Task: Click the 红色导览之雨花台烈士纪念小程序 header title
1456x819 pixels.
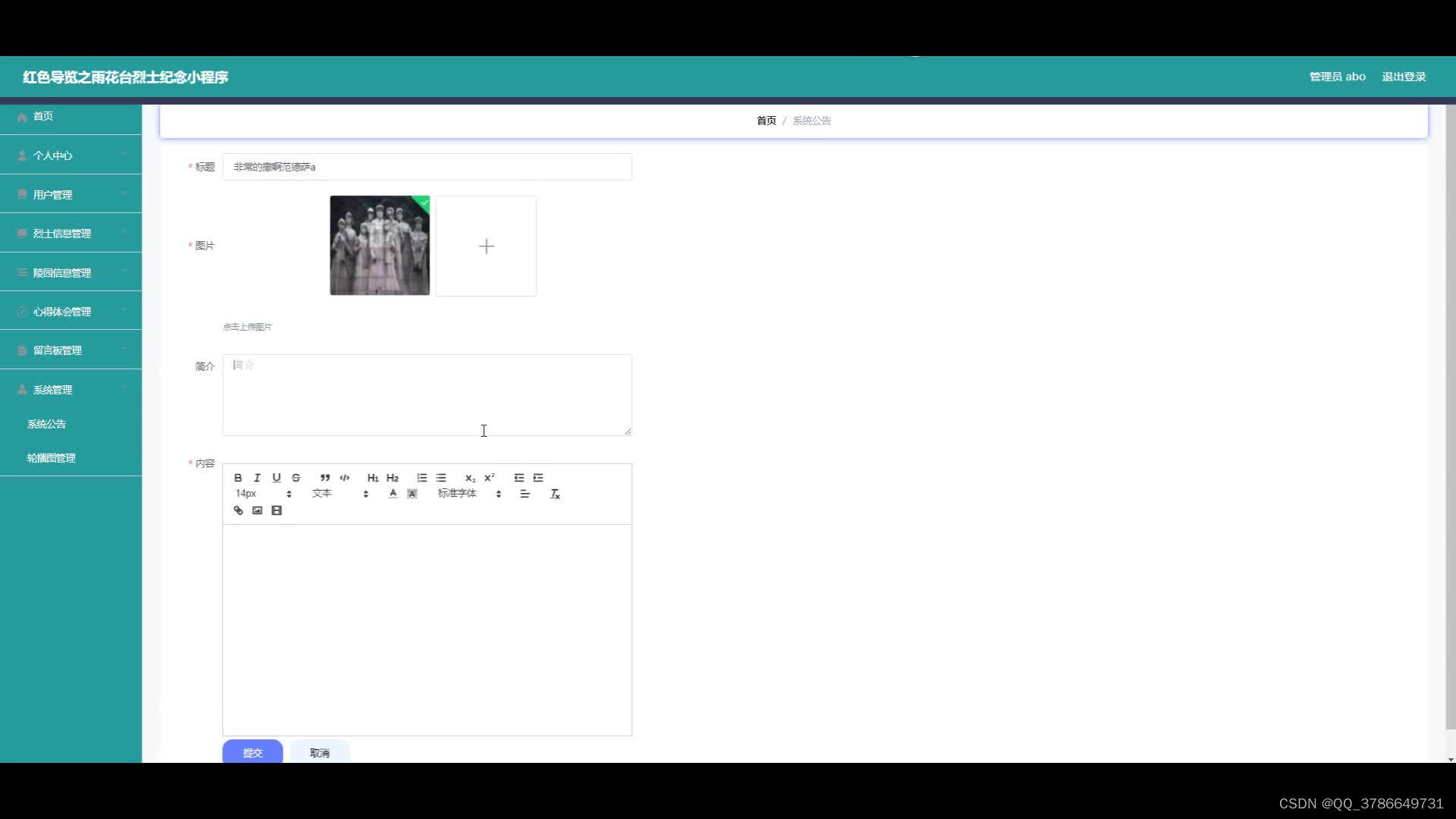Action: pyautogui.click(x=125, y=77)
